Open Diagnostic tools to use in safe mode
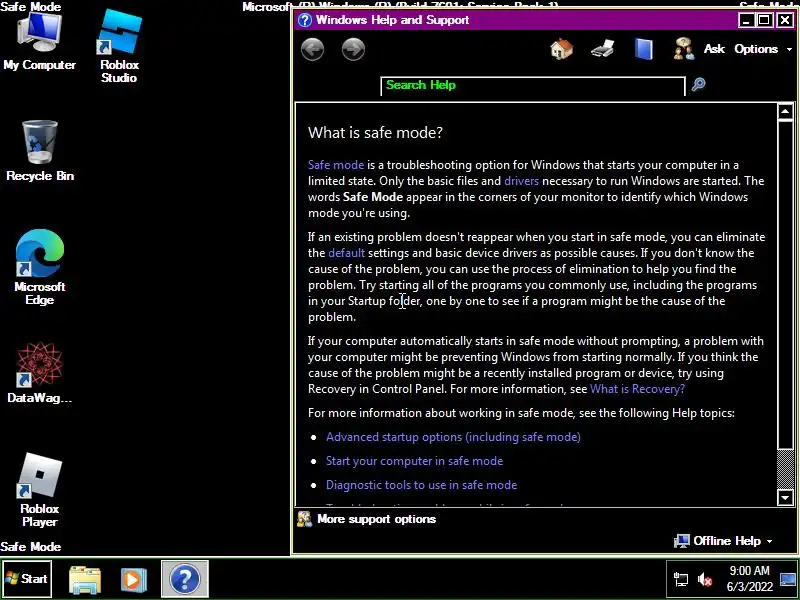Viewport: 800px width, 600px height. pos(421,485)
